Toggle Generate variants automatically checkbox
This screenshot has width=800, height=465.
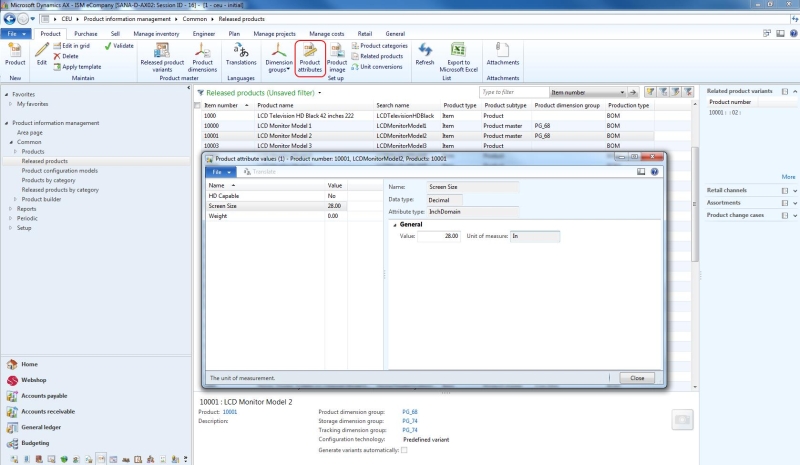(404, 450)
